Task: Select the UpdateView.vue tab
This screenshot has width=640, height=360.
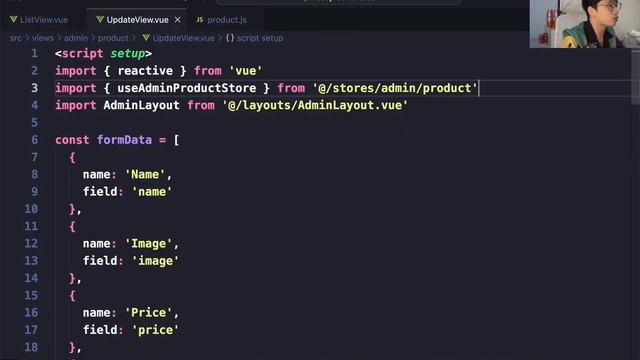Action: pos(137,20)
